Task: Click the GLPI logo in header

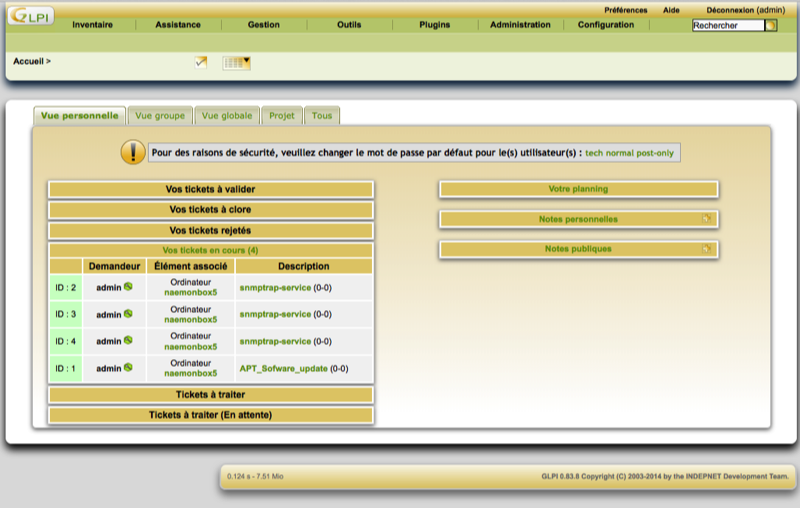Action: coord(30,17)
